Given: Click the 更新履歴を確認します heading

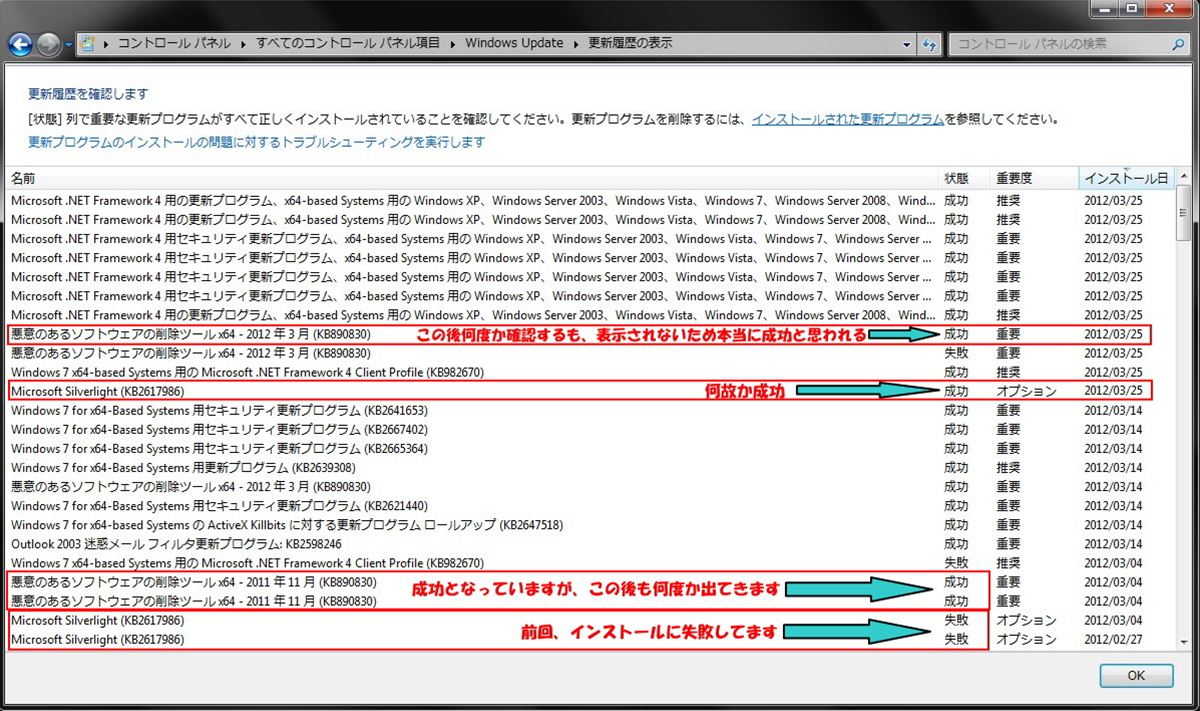Looking at the screenshot, I should 88,93.
